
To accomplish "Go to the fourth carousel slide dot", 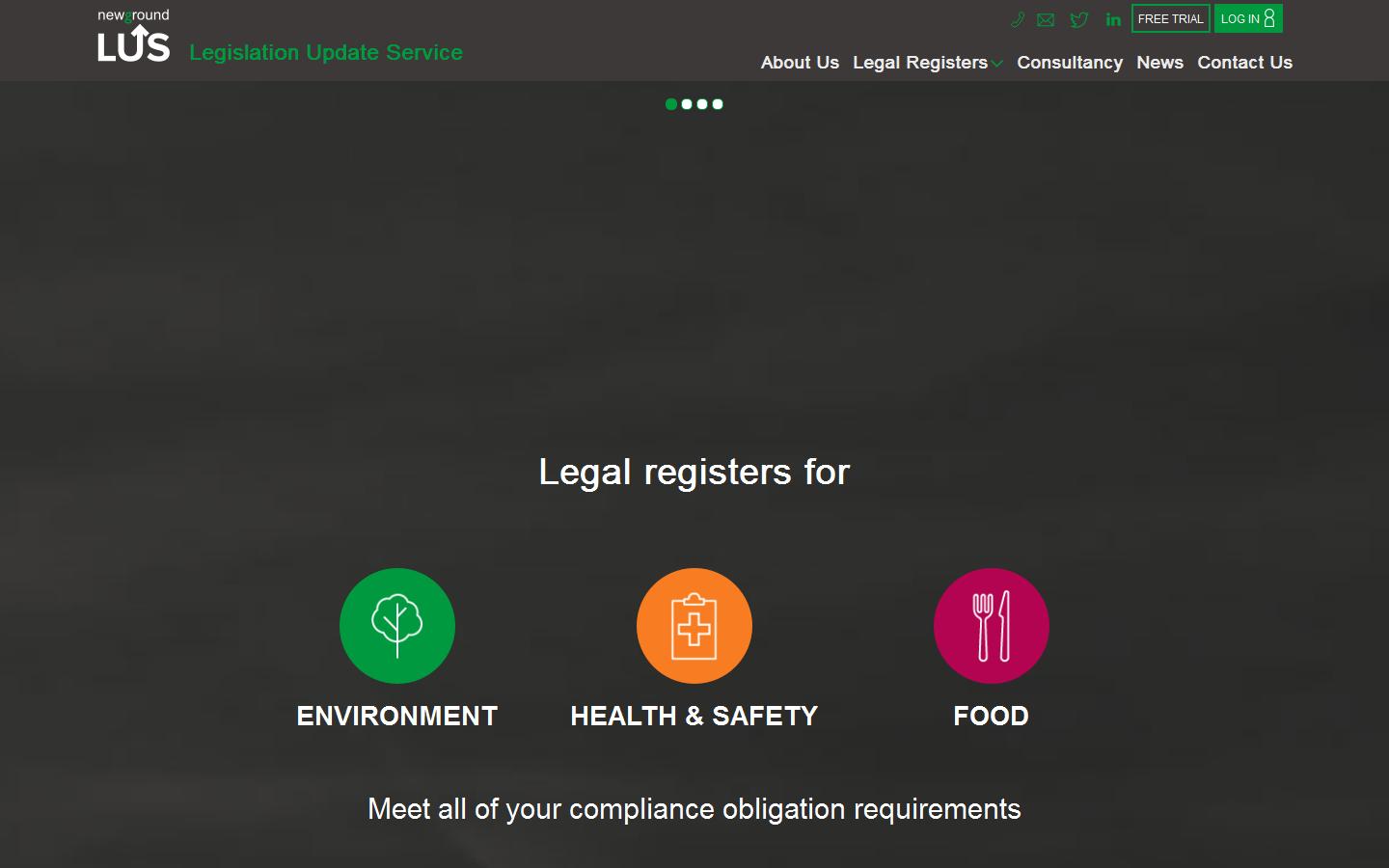I will pos(718,104).
